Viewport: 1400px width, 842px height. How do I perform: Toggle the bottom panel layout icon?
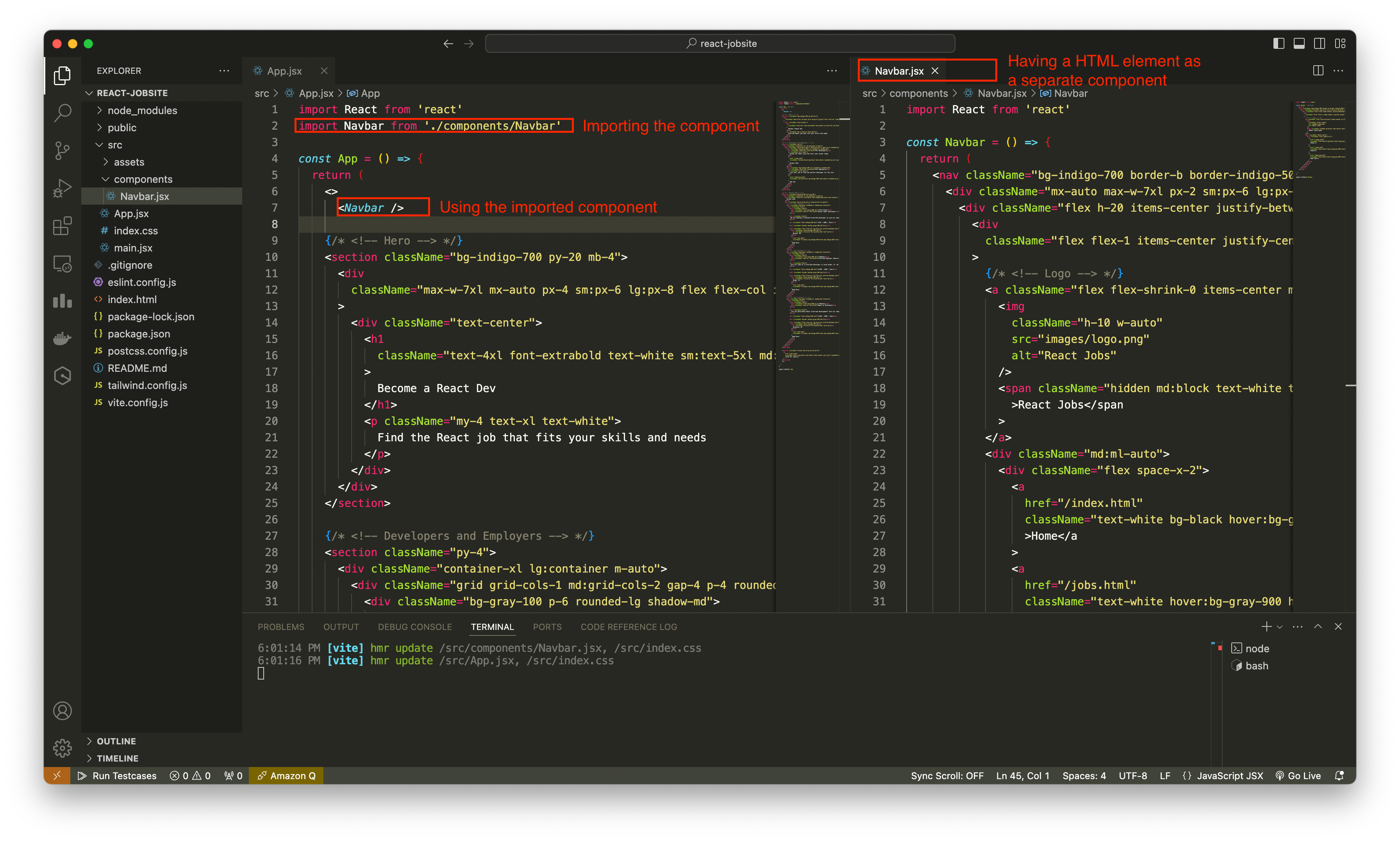[x=1299, y=44]
